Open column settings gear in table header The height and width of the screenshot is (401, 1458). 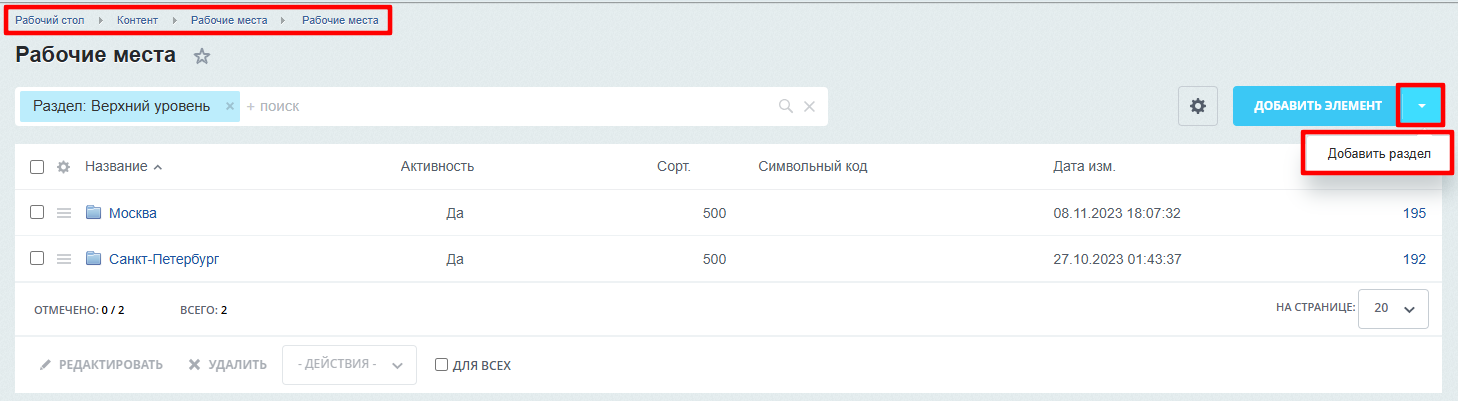tap(63, 167)
